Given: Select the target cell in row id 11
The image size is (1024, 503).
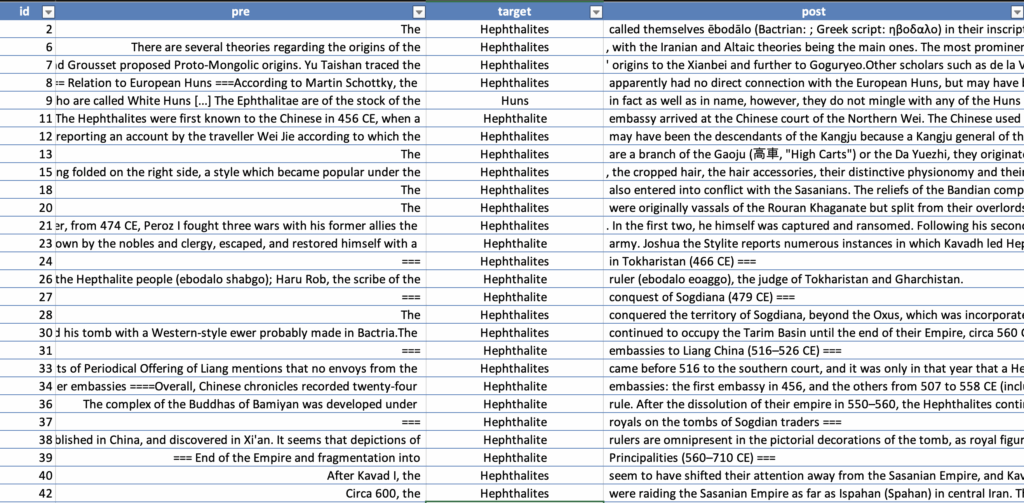Looking at the screenshot, I should click(x=515, y=119).
